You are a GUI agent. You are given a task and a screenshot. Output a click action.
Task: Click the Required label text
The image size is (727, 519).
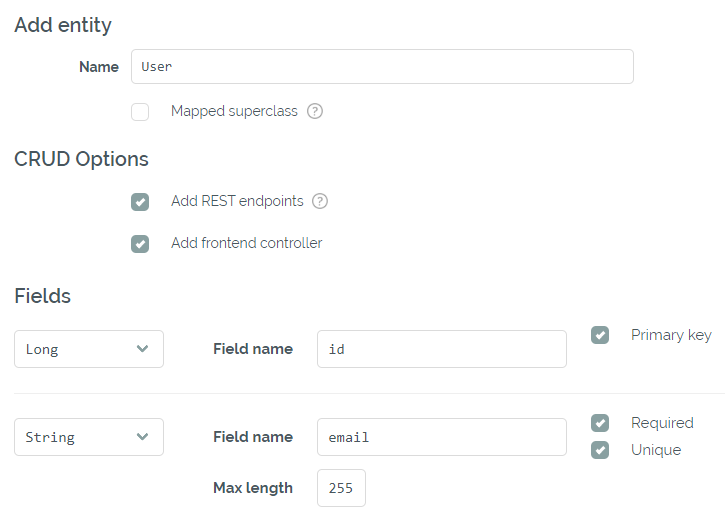[662, 423]
